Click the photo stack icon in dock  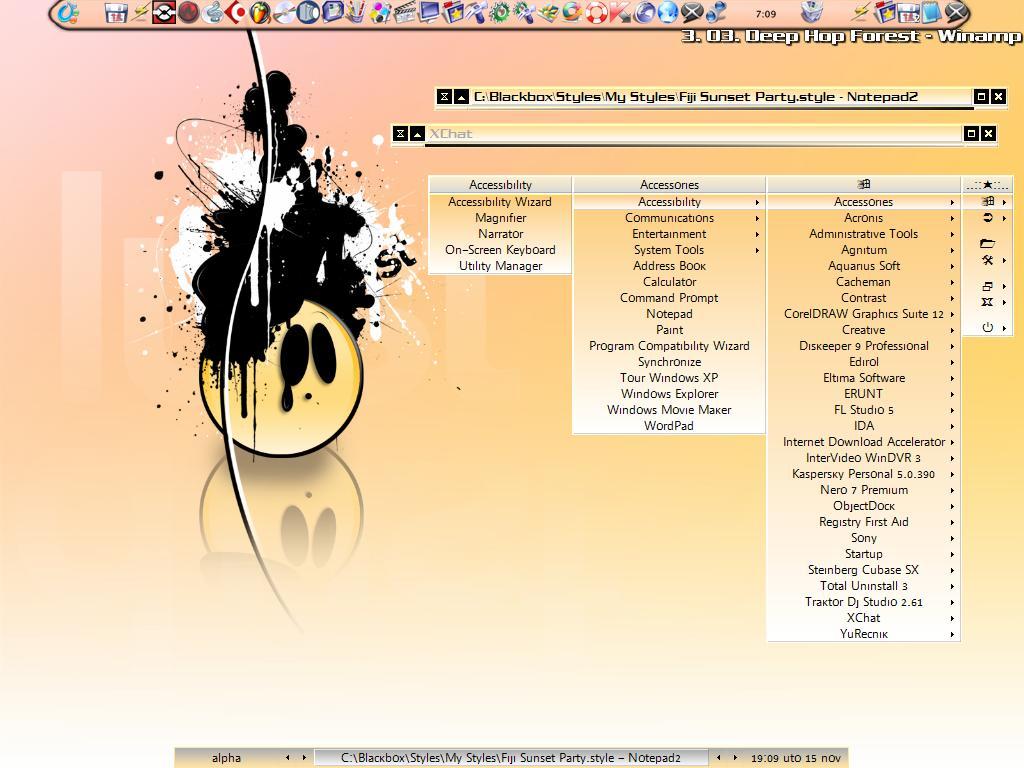pos(548,12)
